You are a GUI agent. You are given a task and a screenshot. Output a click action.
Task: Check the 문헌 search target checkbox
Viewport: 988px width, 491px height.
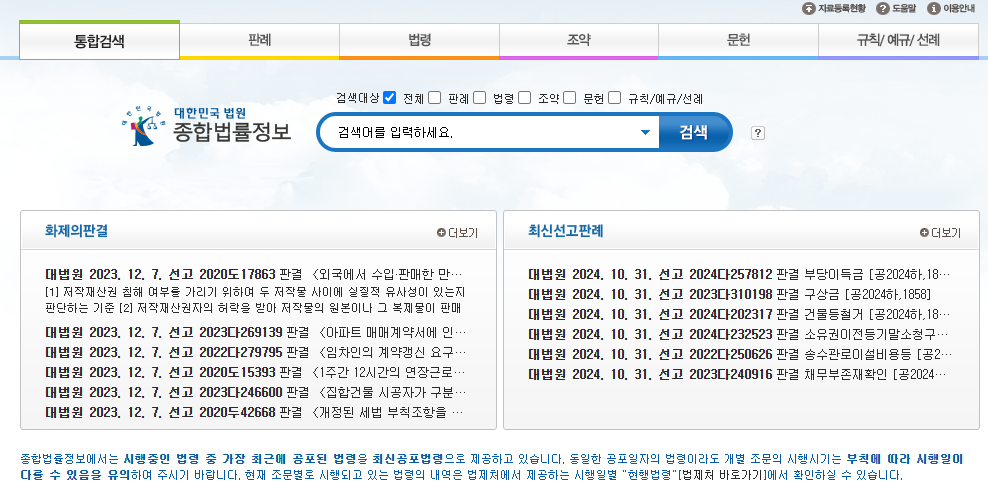pyautogui.click(x=570, y=98)
